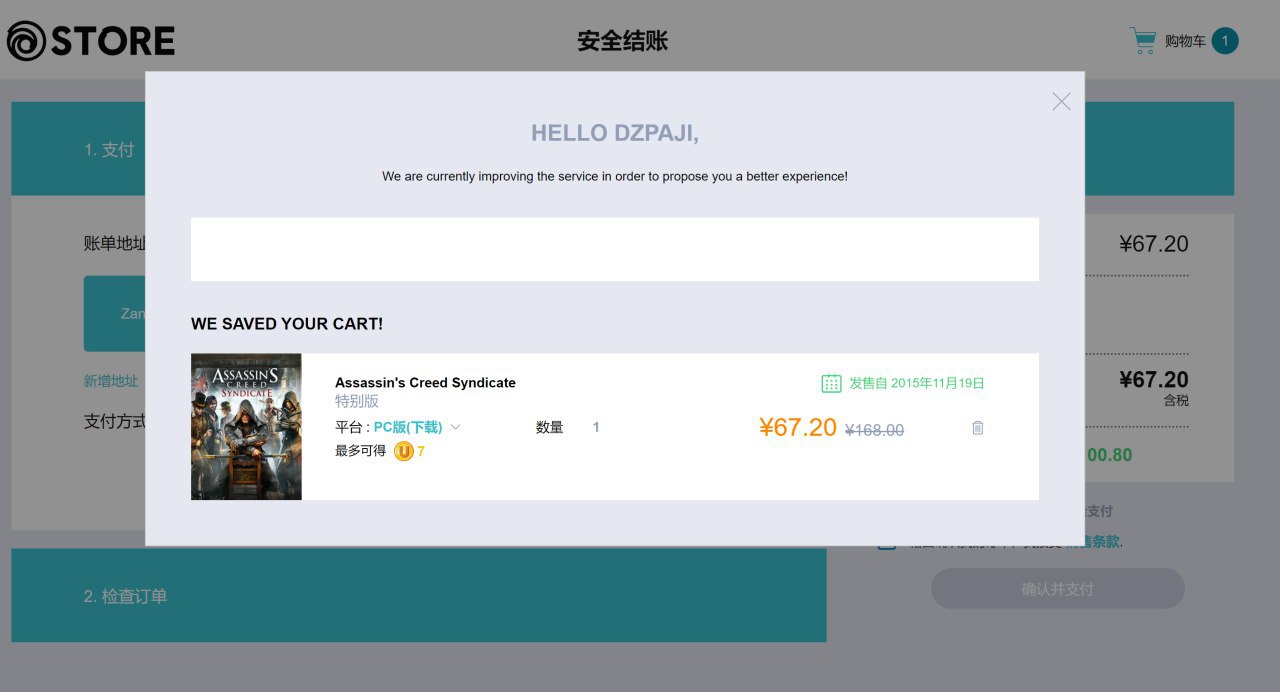Click the Assassin's Creed Syndicate cover thumbnail
This screenshot has width=1280, height=692.
click(x=246, y=426)
